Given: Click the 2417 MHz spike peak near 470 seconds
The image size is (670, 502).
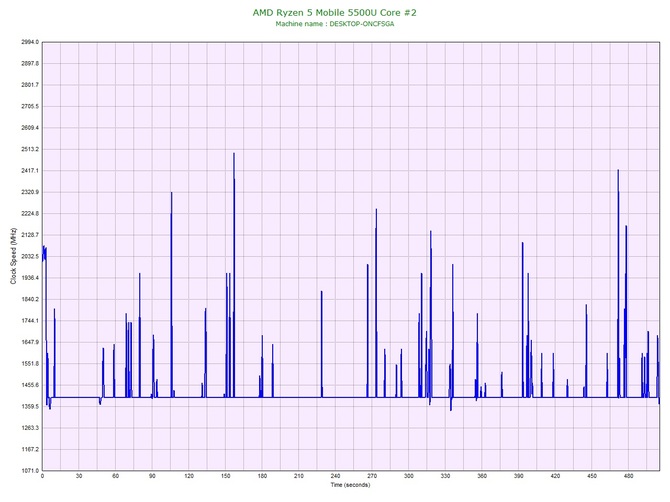Looking at the screenshot, I should (x=618, y=170).
